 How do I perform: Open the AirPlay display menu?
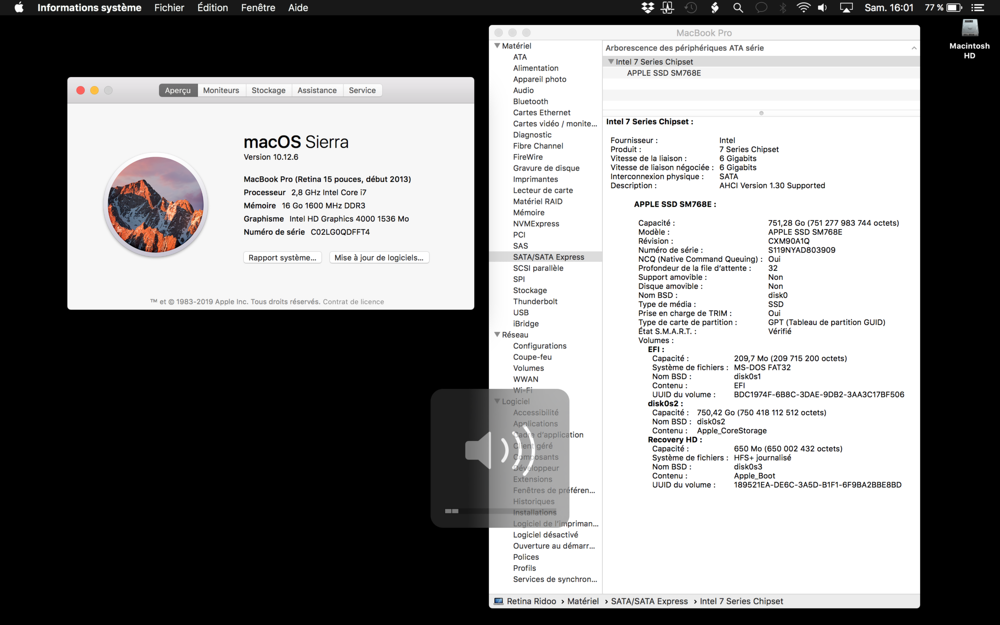click(846, 8)
